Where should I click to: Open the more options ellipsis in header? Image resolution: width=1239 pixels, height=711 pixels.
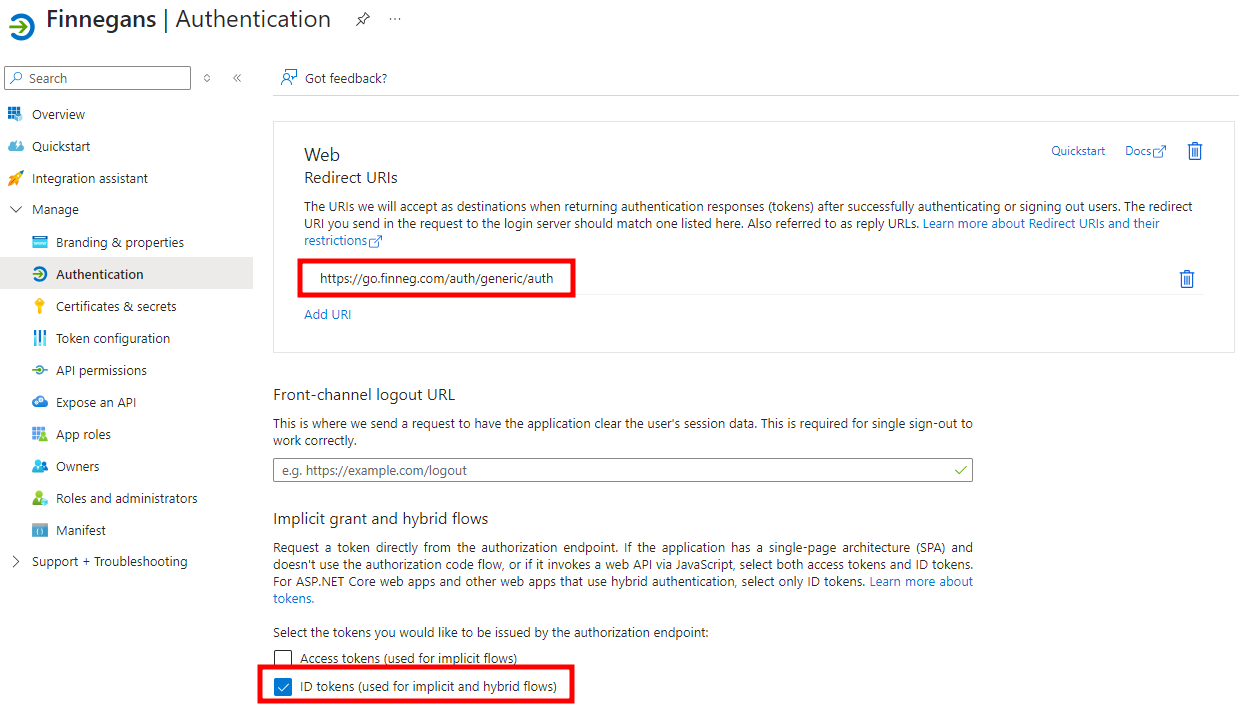coord(395,19)
